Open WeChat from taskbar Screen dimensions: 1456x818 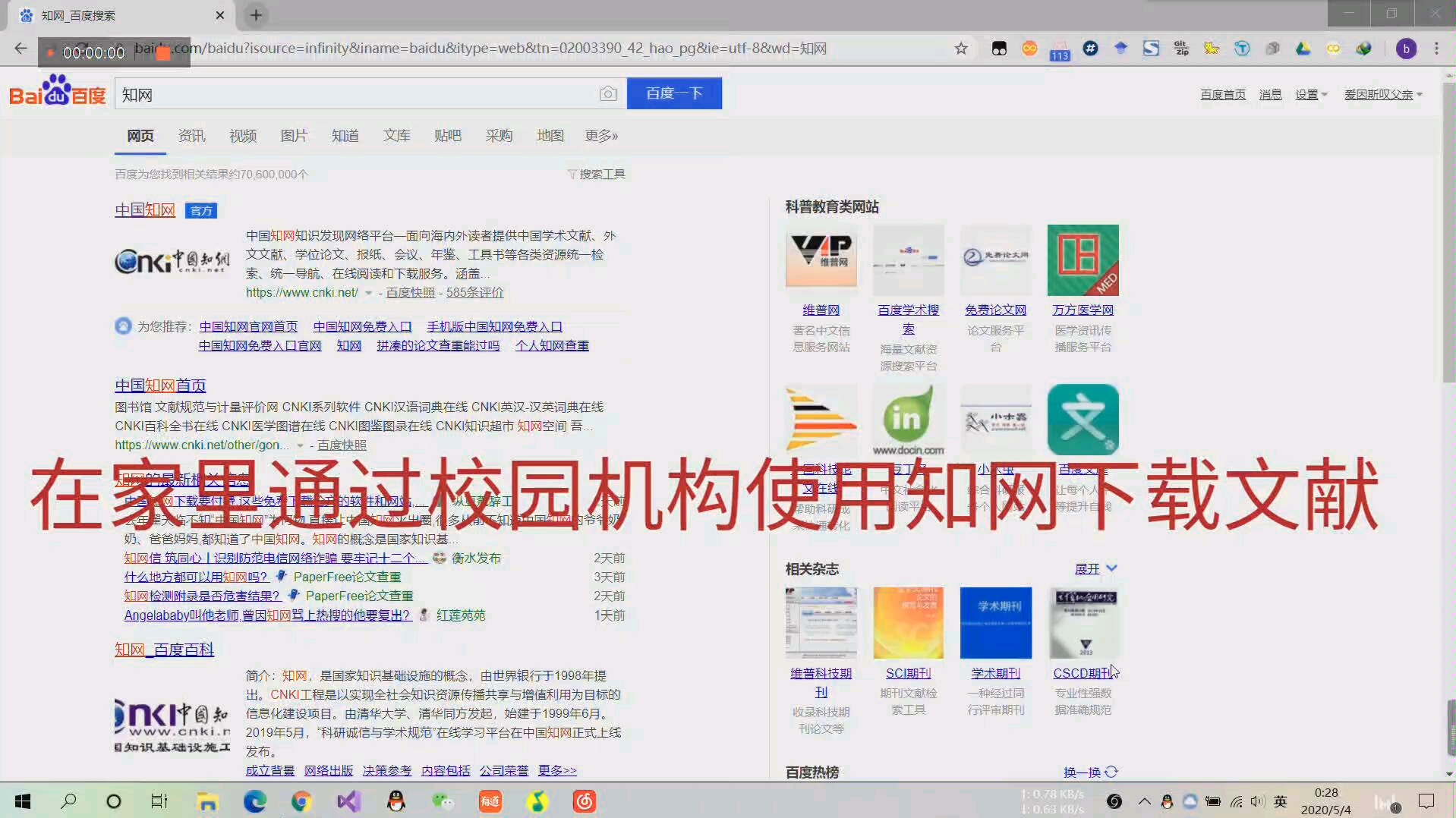443,801
